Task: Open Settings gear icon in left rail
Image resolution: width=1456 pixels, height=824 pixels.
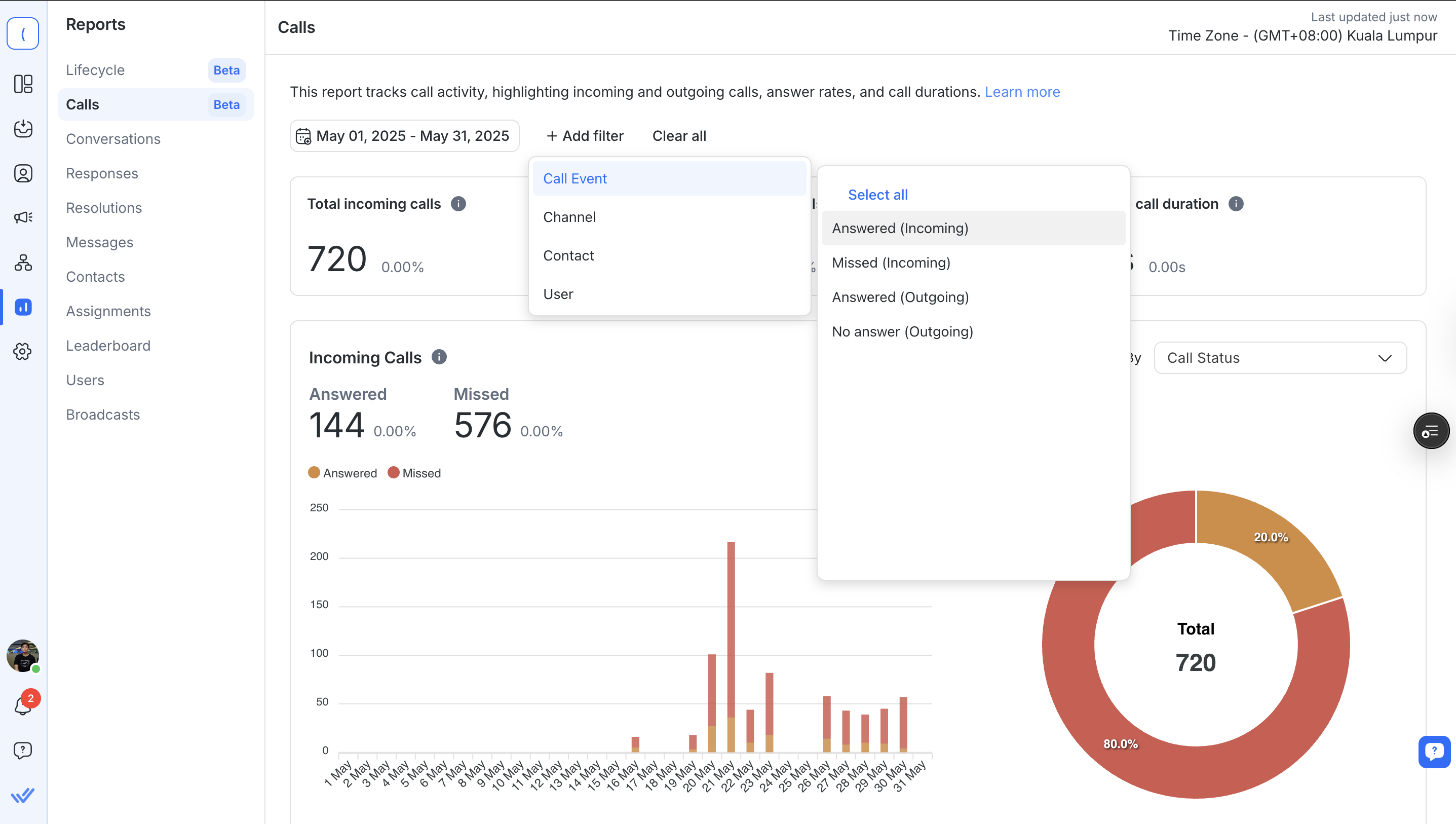Action: 23,352
